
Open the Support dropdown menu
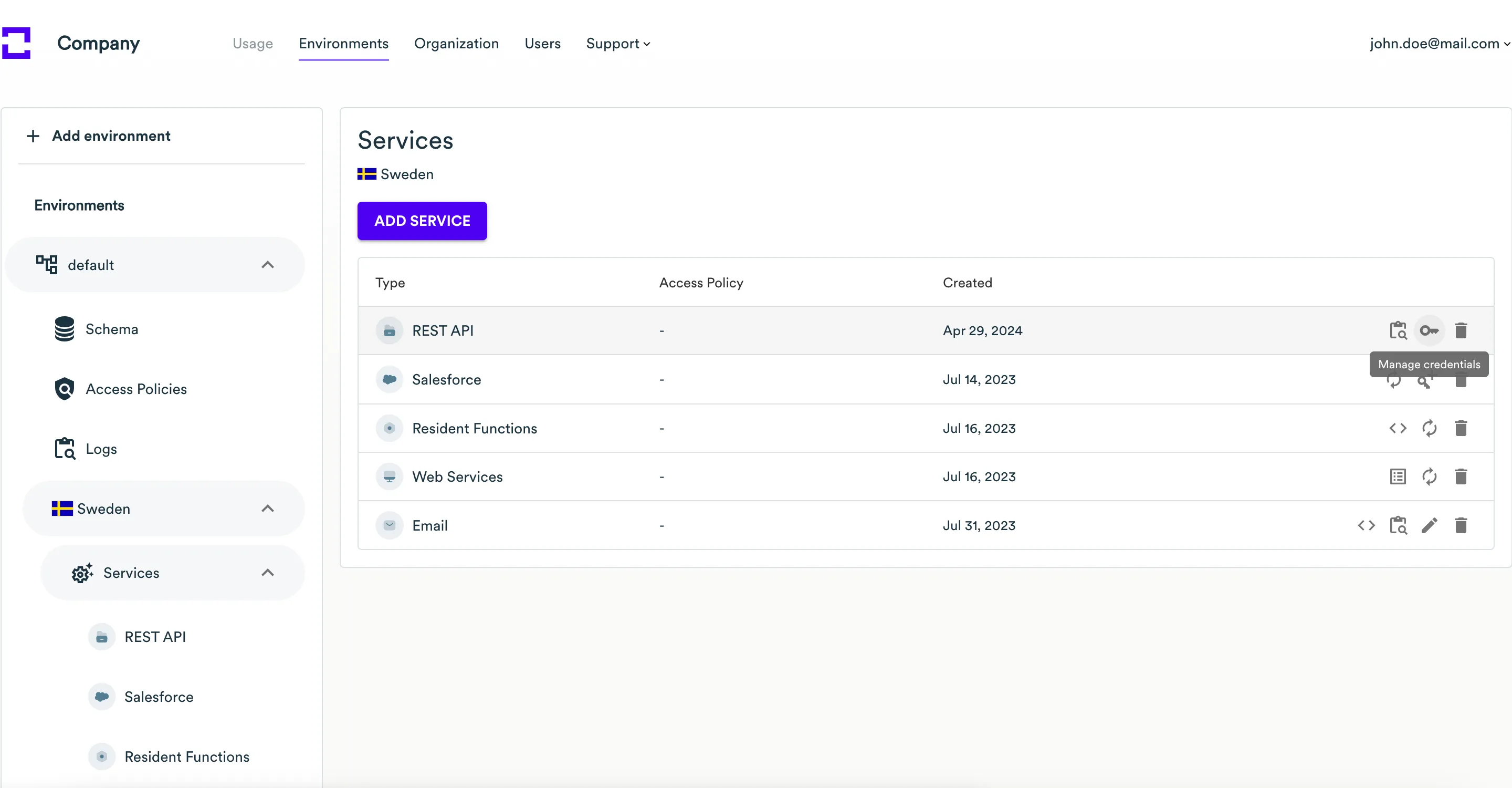[x=617, y=44]
